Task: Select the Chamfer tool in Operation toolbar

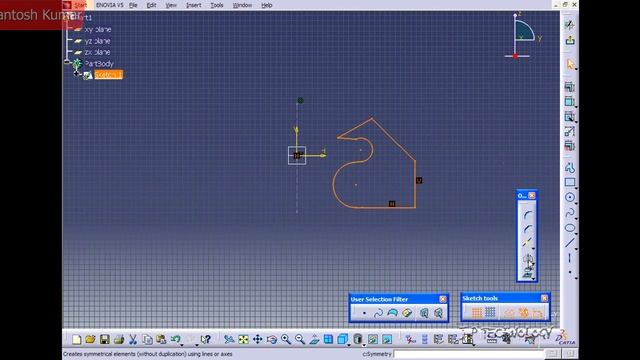Action: coord(527,229)
